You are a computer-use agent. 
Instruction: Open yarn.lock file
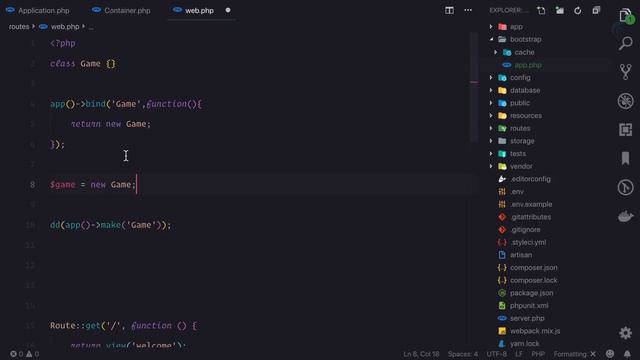pos(524,343)
